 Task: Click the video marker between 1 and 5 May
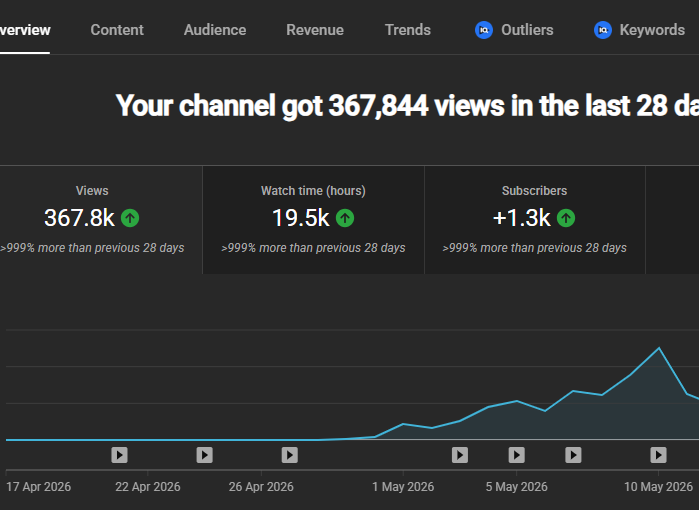point(460,455)
